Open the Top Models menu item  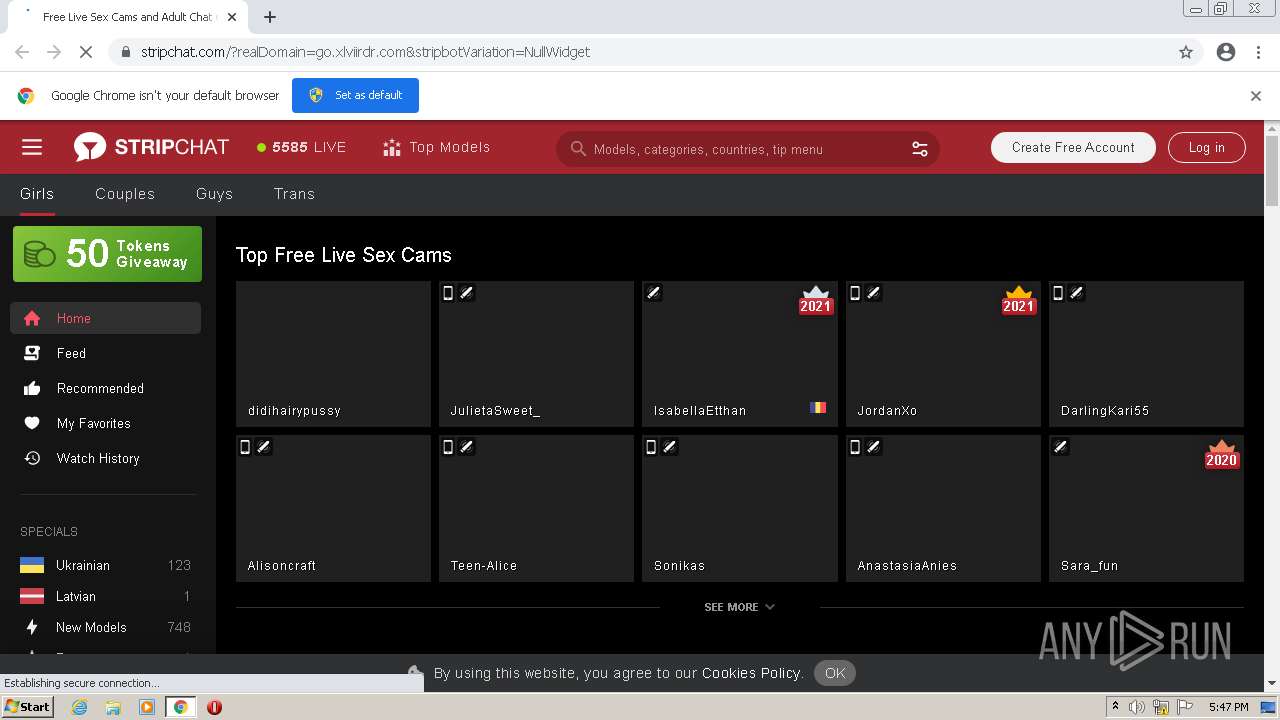tap(436, 147)
